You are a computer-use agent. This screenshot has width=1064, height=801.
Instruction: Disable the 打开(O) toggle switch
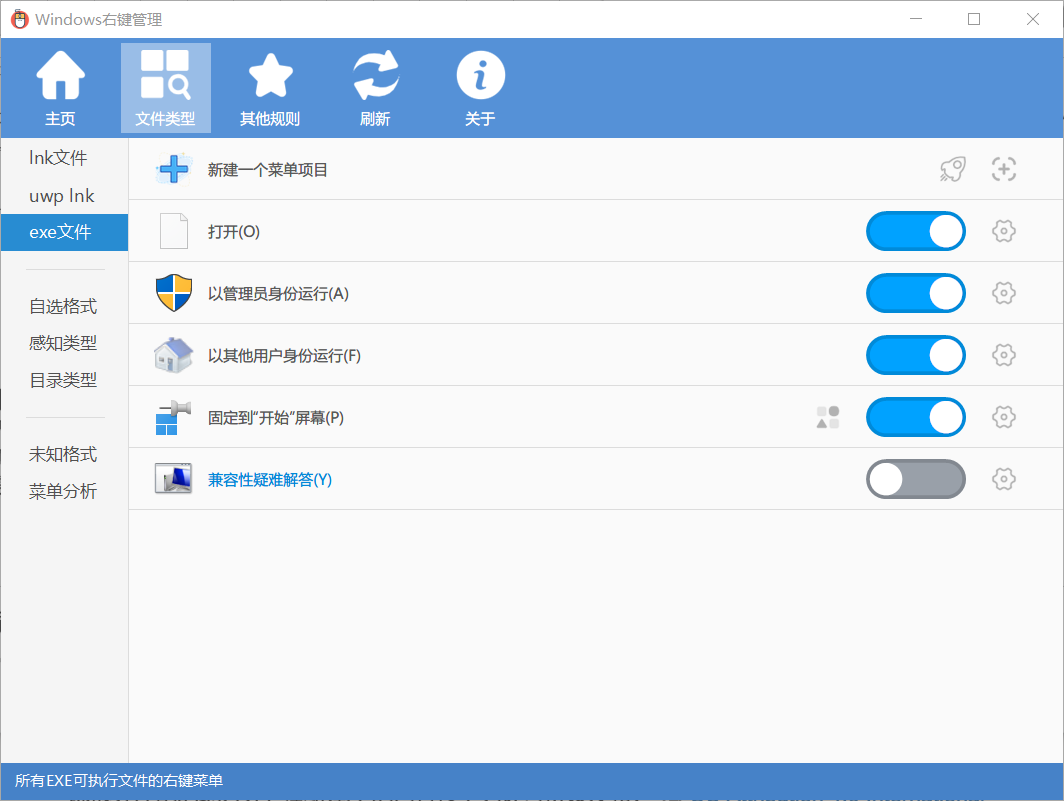(x=915, y=232)
